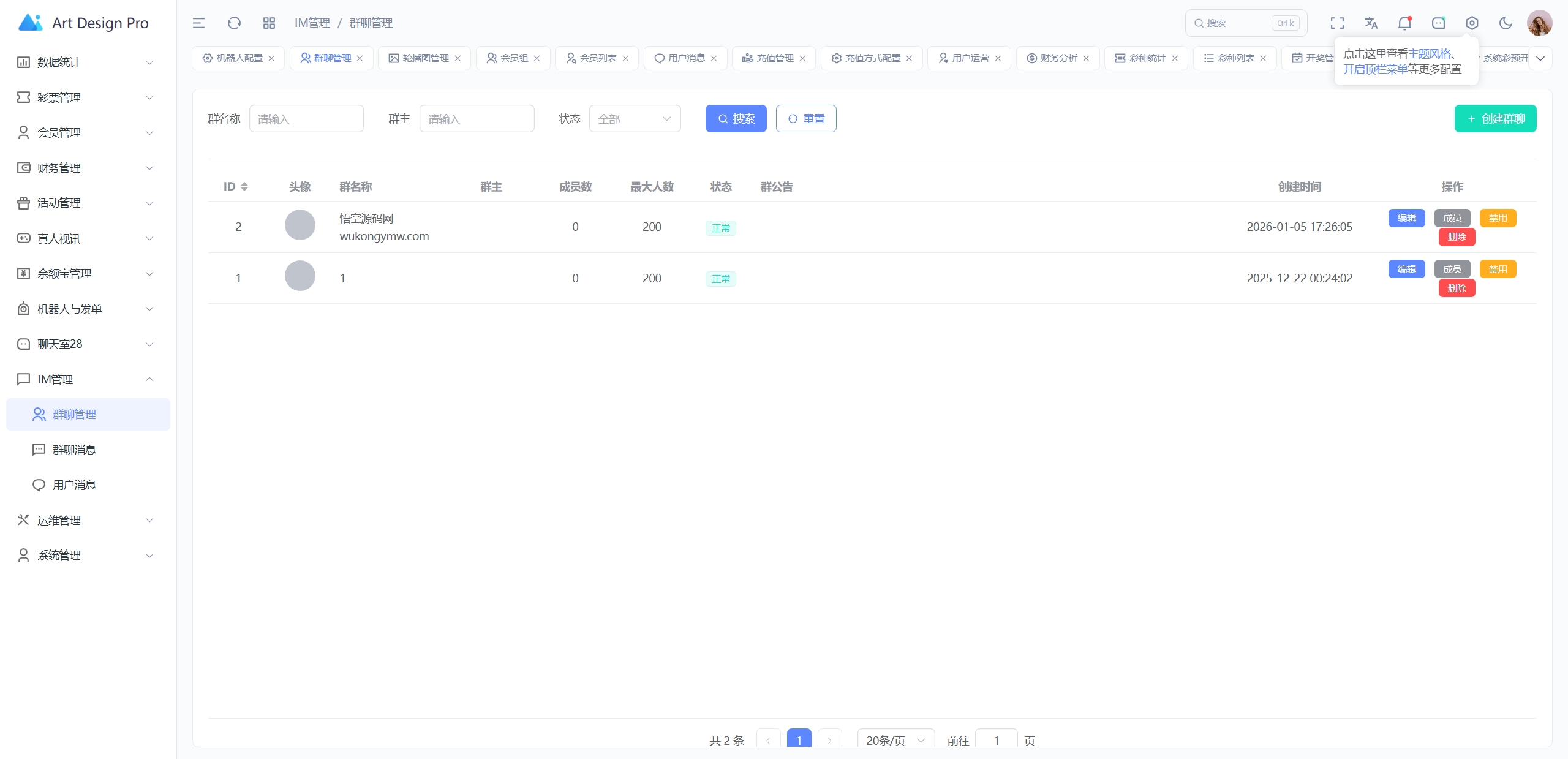Toggle dark mode with the moon icon
1568x759 pixels.
(1506, 23)
